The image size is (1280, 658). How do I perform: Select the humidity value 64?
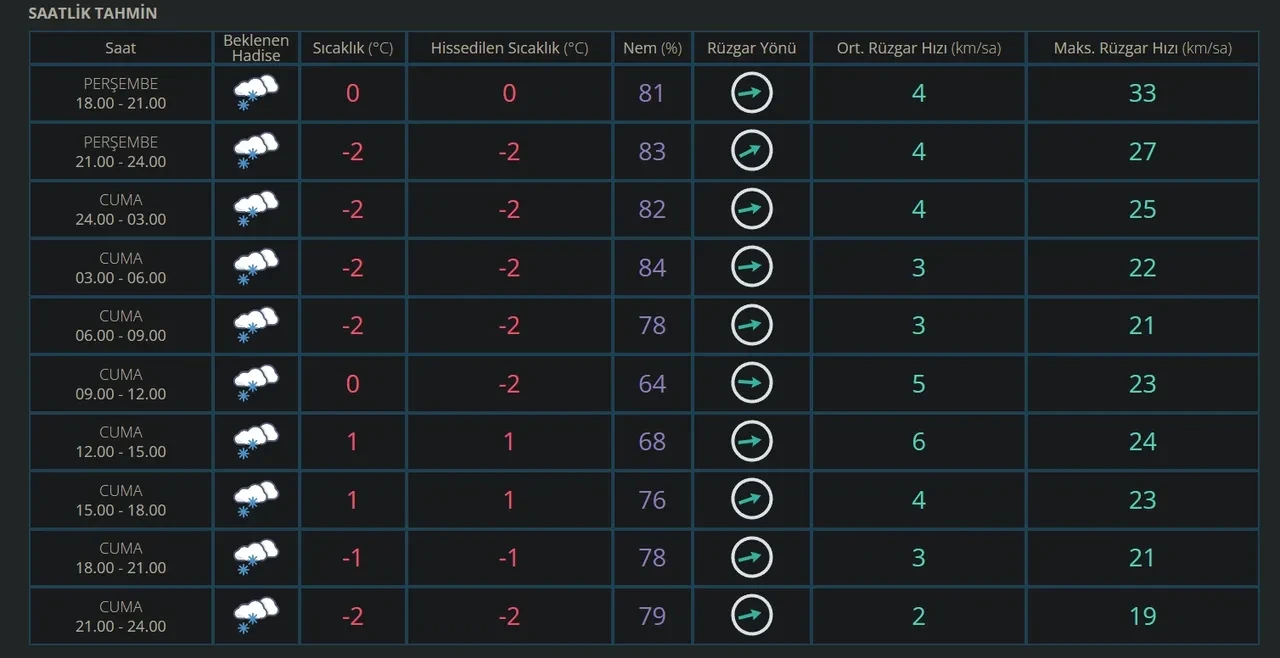[652, 384]
